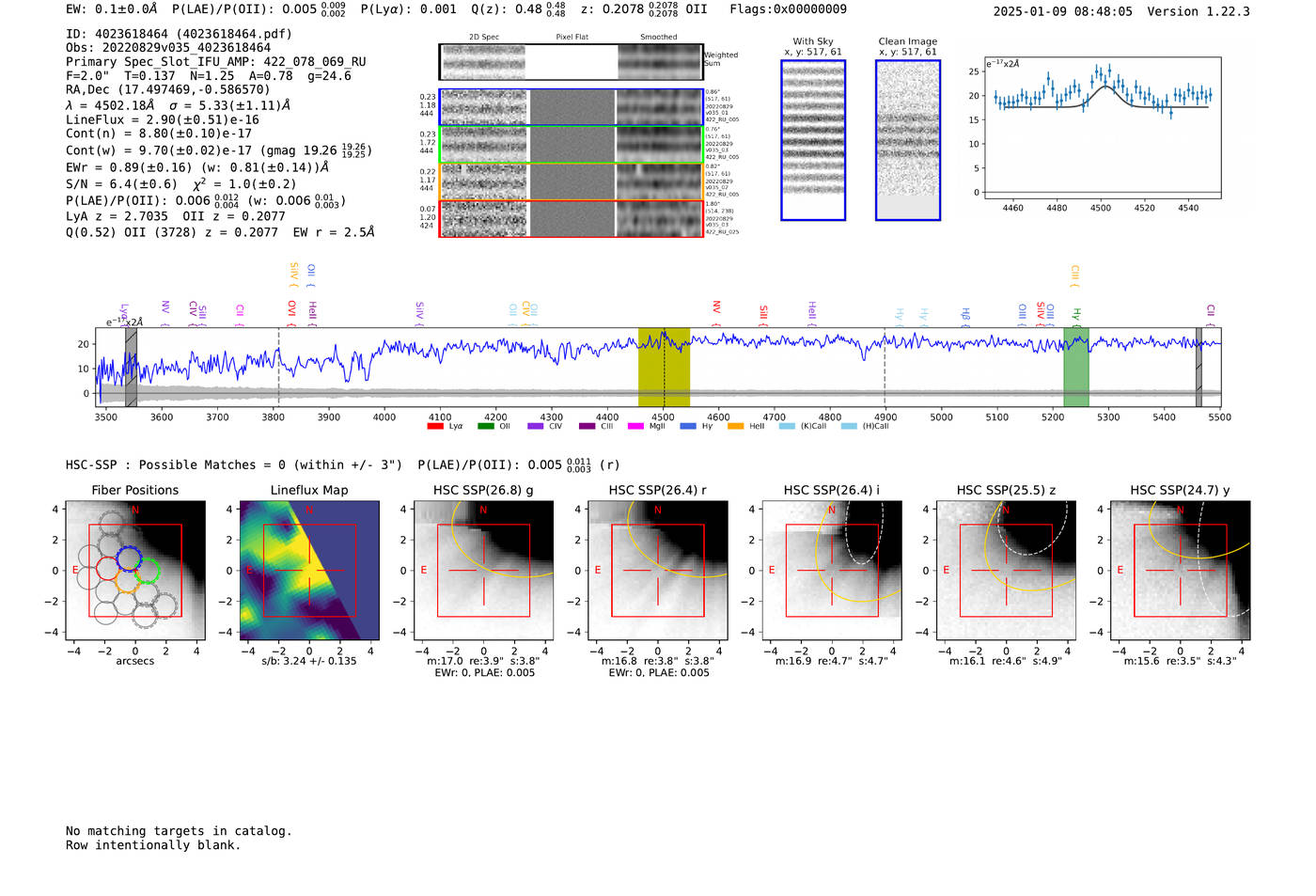Open the HSC SSP(24.7) y cutout
1316x896 pixels.
tap(1180, 571)
